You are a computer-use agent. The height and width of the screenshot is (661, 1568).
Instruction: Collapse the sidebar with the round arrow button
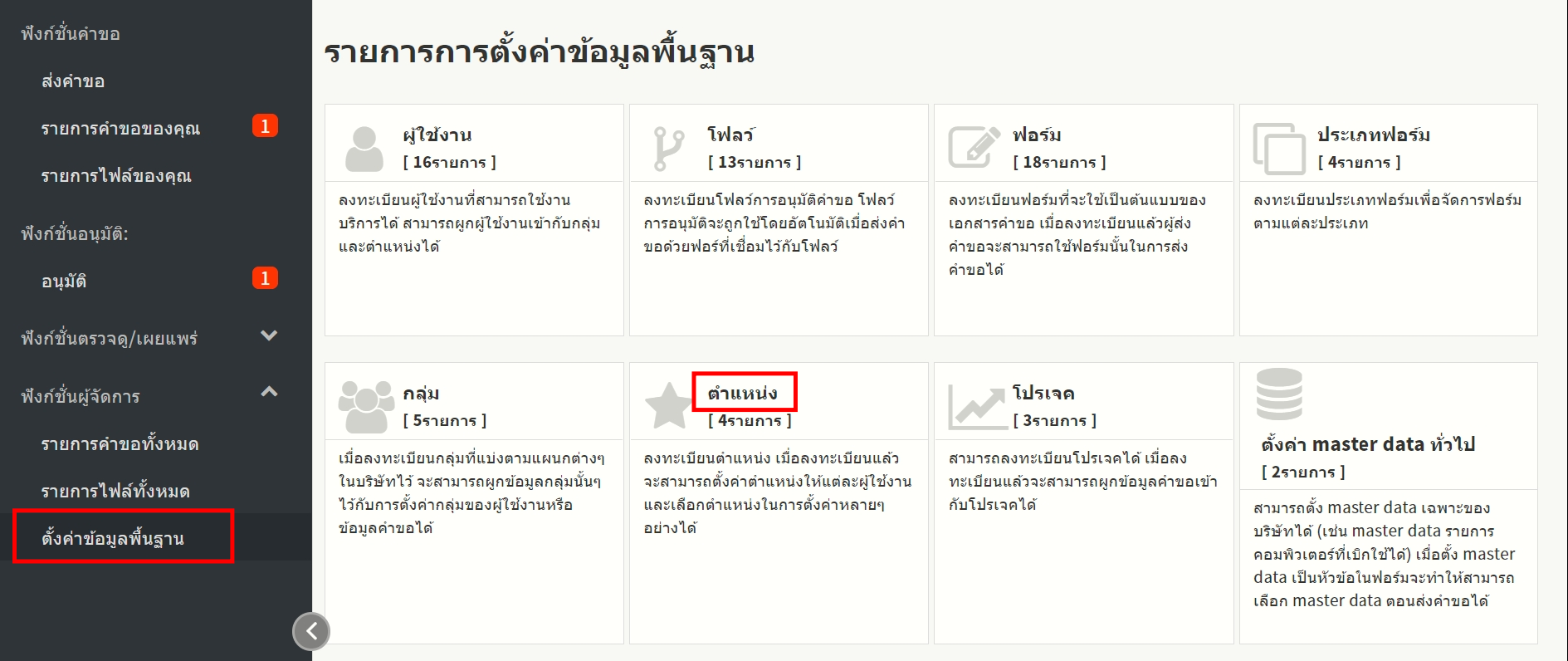(x=311, y=631)
